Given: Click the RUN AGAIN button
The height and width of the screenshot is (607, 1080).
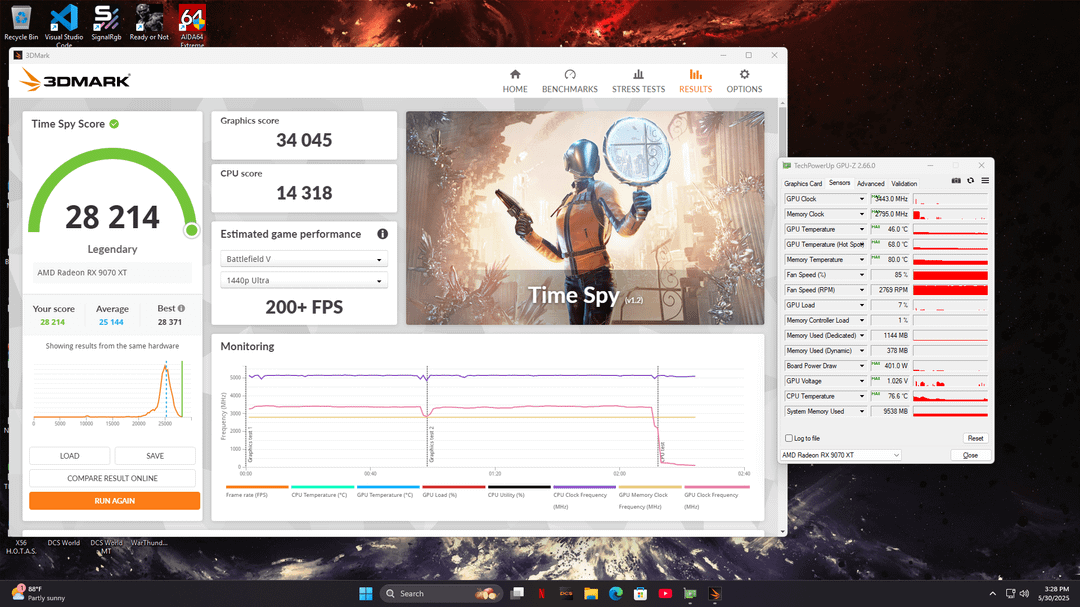Looking at the screenshot, I should (x=114, y=501).
